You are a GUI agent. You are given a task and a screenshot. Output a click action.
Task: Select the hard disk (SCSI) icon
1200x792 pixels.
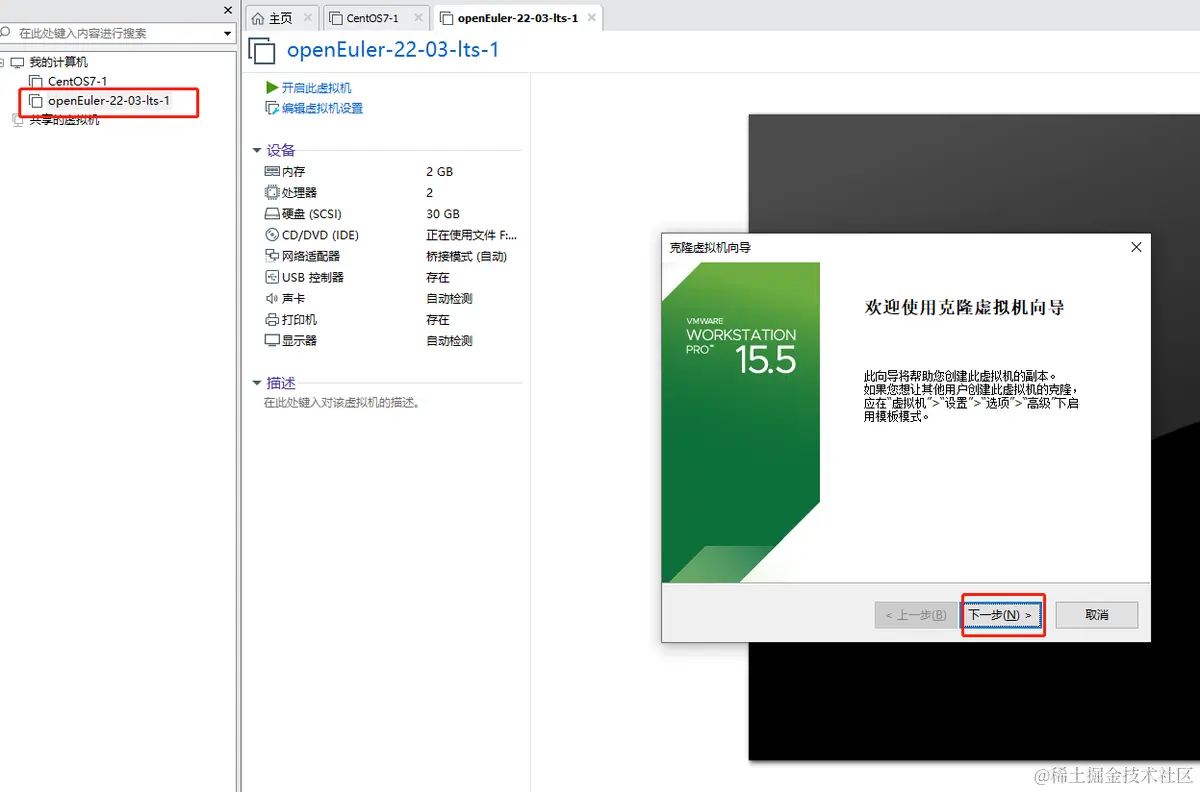tap(272, 214)
